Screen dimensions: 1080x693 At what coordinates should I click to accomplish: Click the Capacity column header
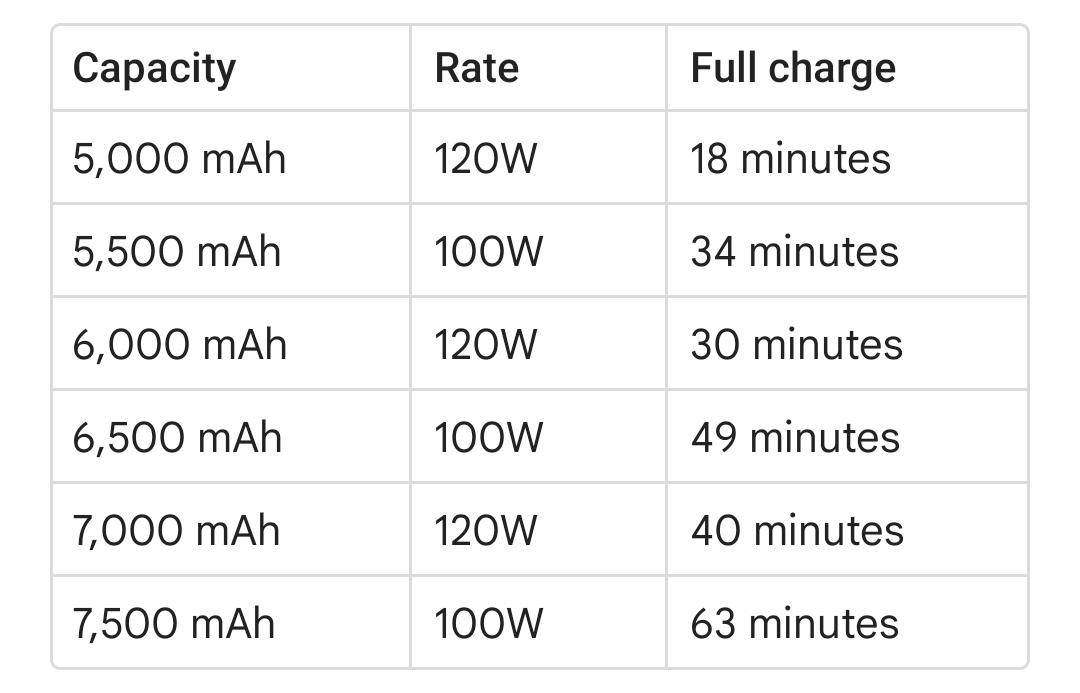click(154, 68)
